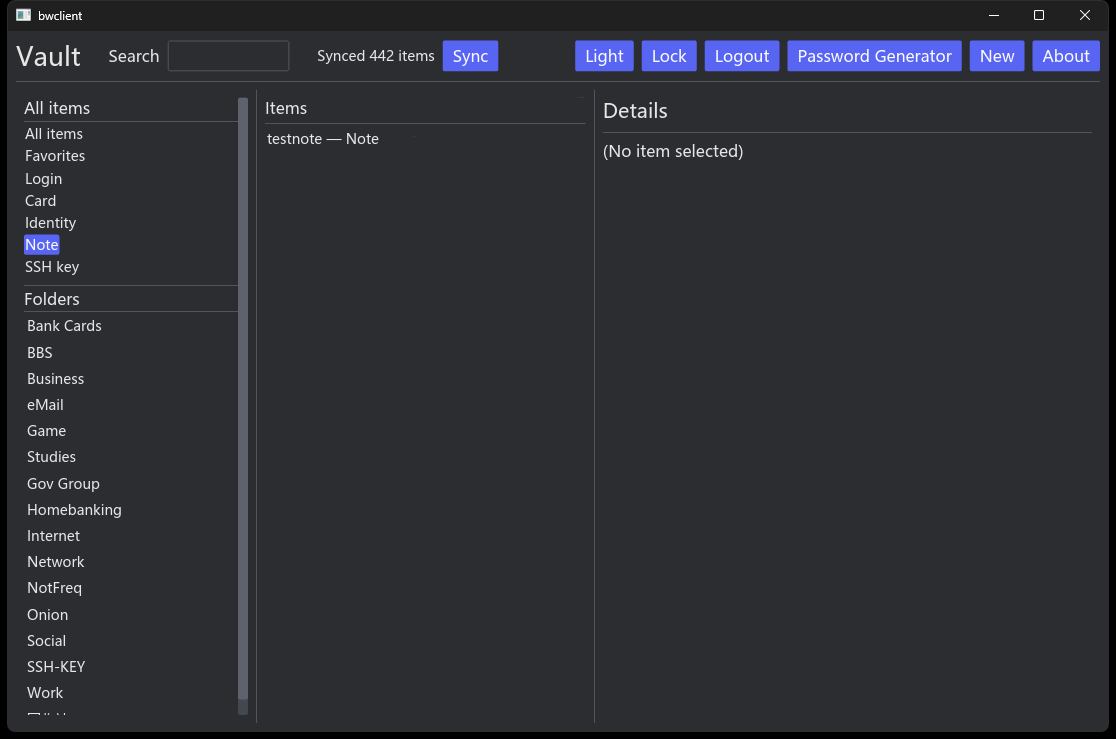Select the SSH key category

click(x=52, y=266)
